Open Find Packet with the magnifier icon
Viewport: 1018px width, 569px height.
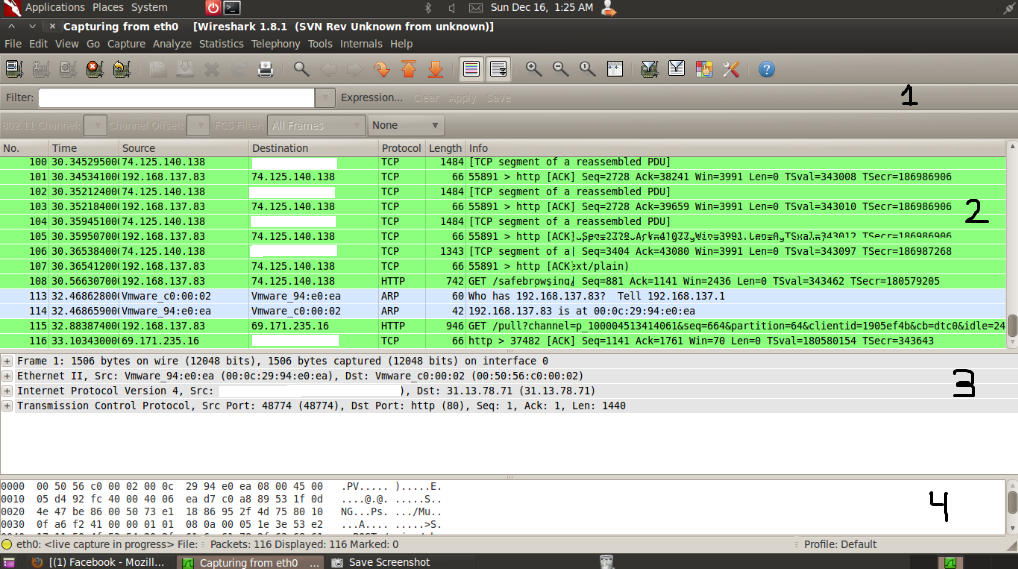pyautogui.click(x=301, y=69)
